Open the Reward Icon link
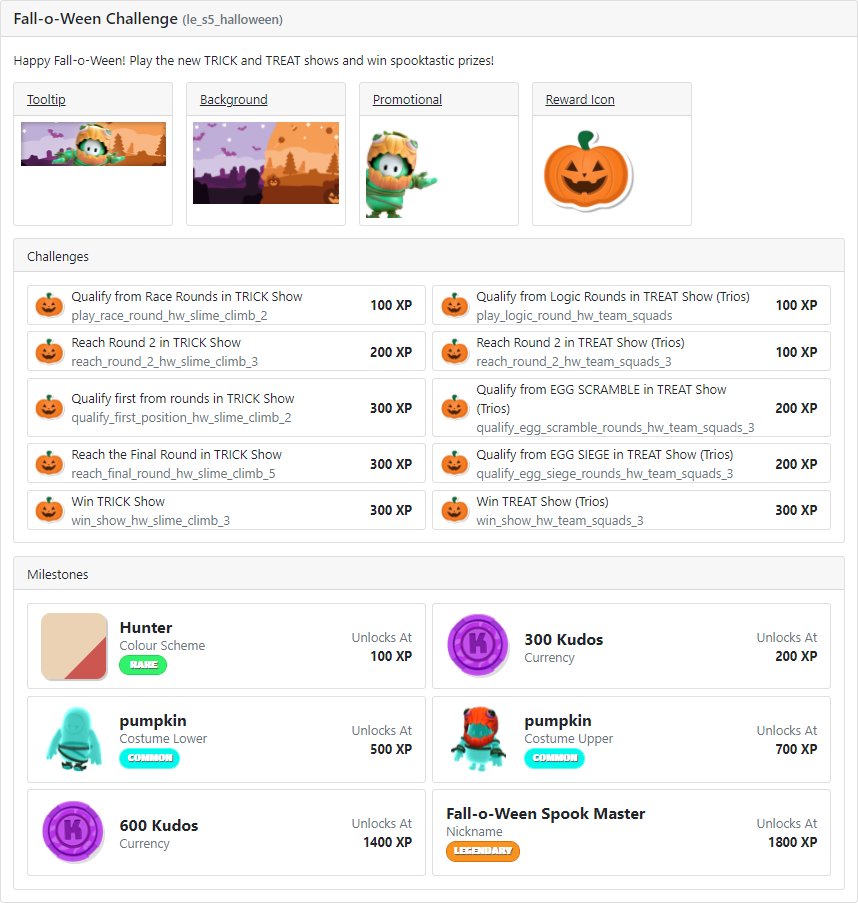Viewport: 858px width, 903px height. click(580, 100)
